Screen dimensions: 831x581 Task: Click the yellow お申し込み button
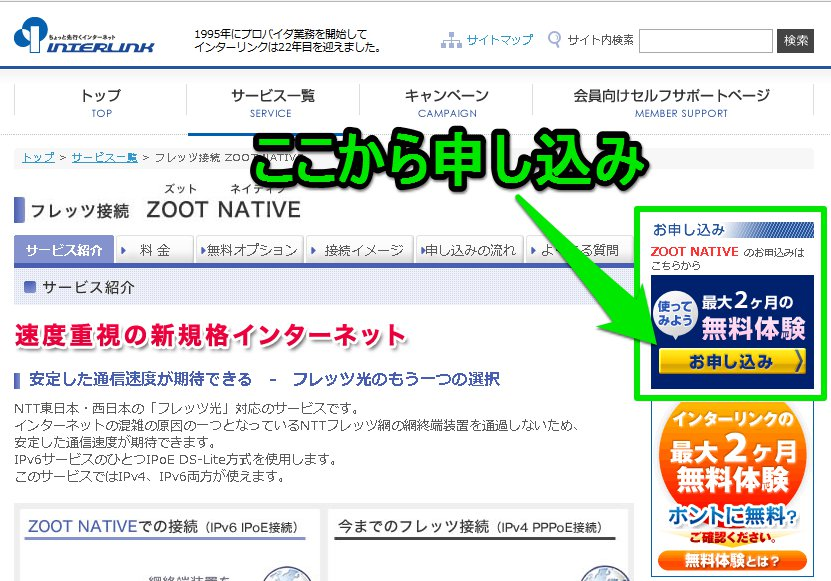click(x=732, y=362)
